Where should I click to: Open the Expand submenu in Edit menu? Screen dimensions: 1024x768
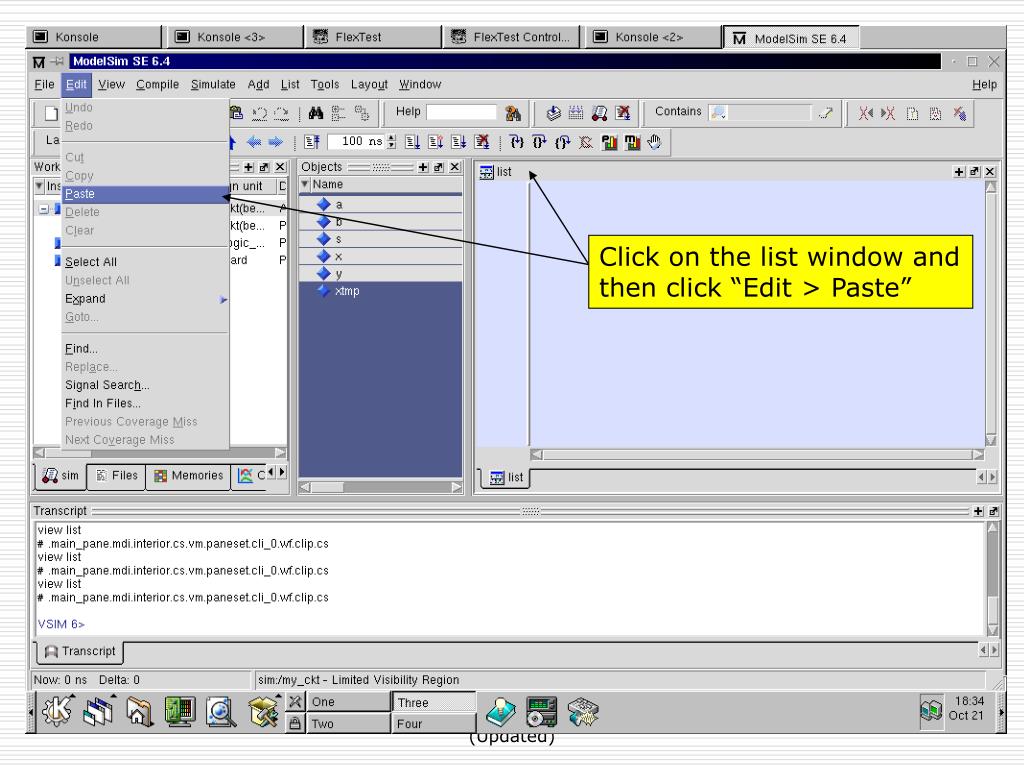coord(145,298)
